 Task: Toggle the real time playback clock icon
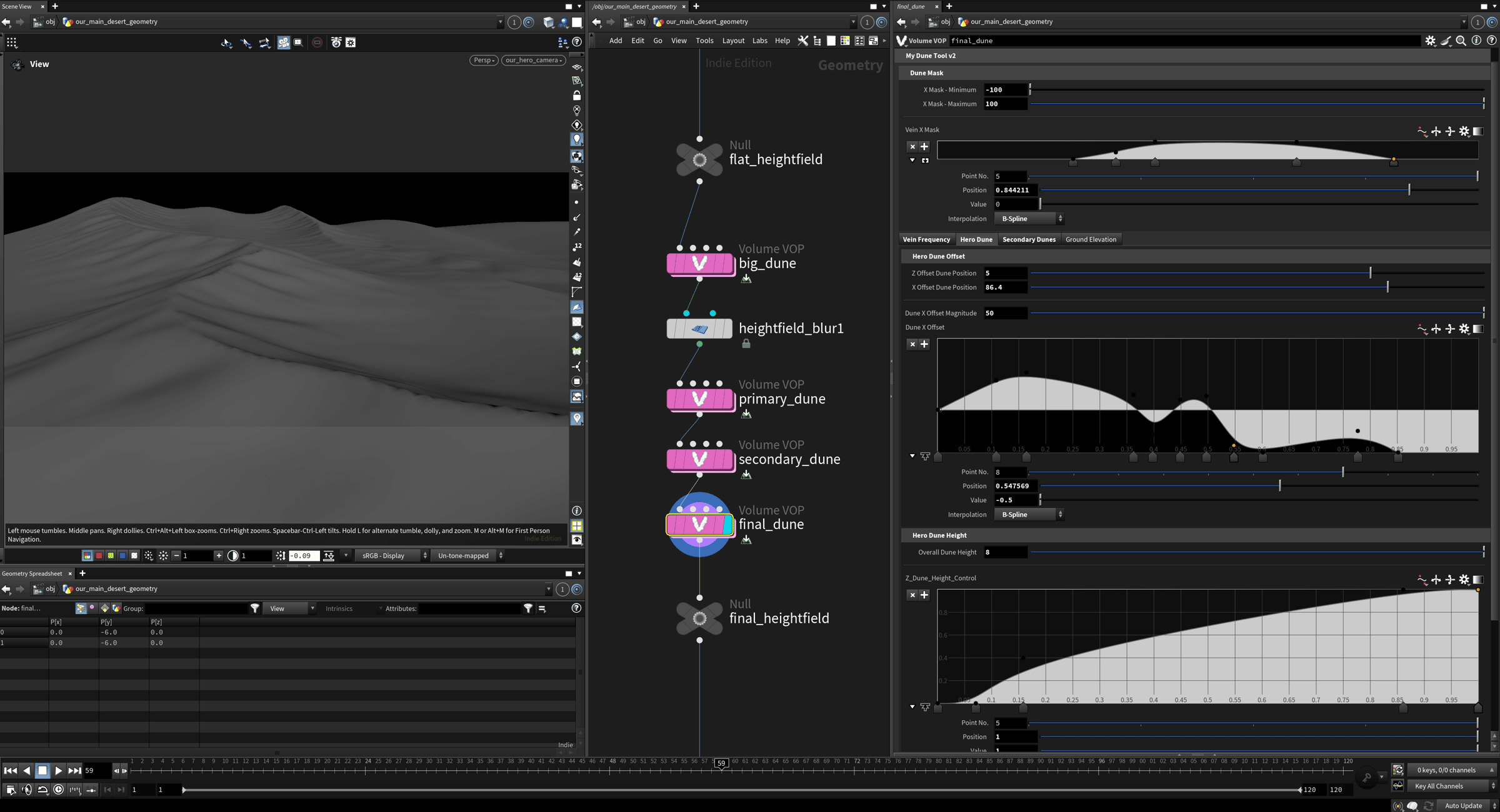coord(58,790)
